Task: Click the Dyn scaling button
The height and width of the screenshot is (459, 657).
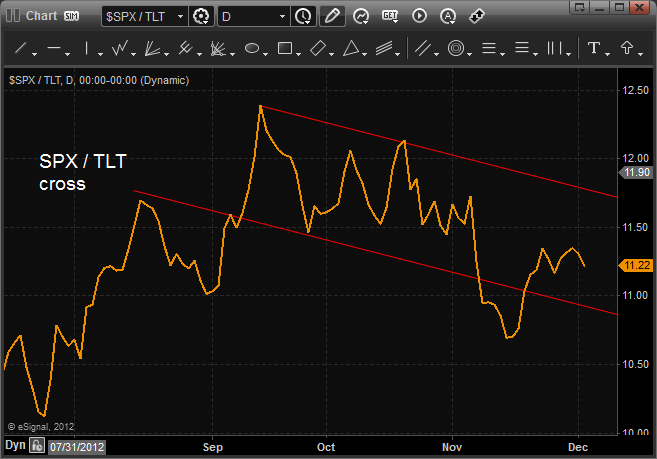Action: [15, 445]
